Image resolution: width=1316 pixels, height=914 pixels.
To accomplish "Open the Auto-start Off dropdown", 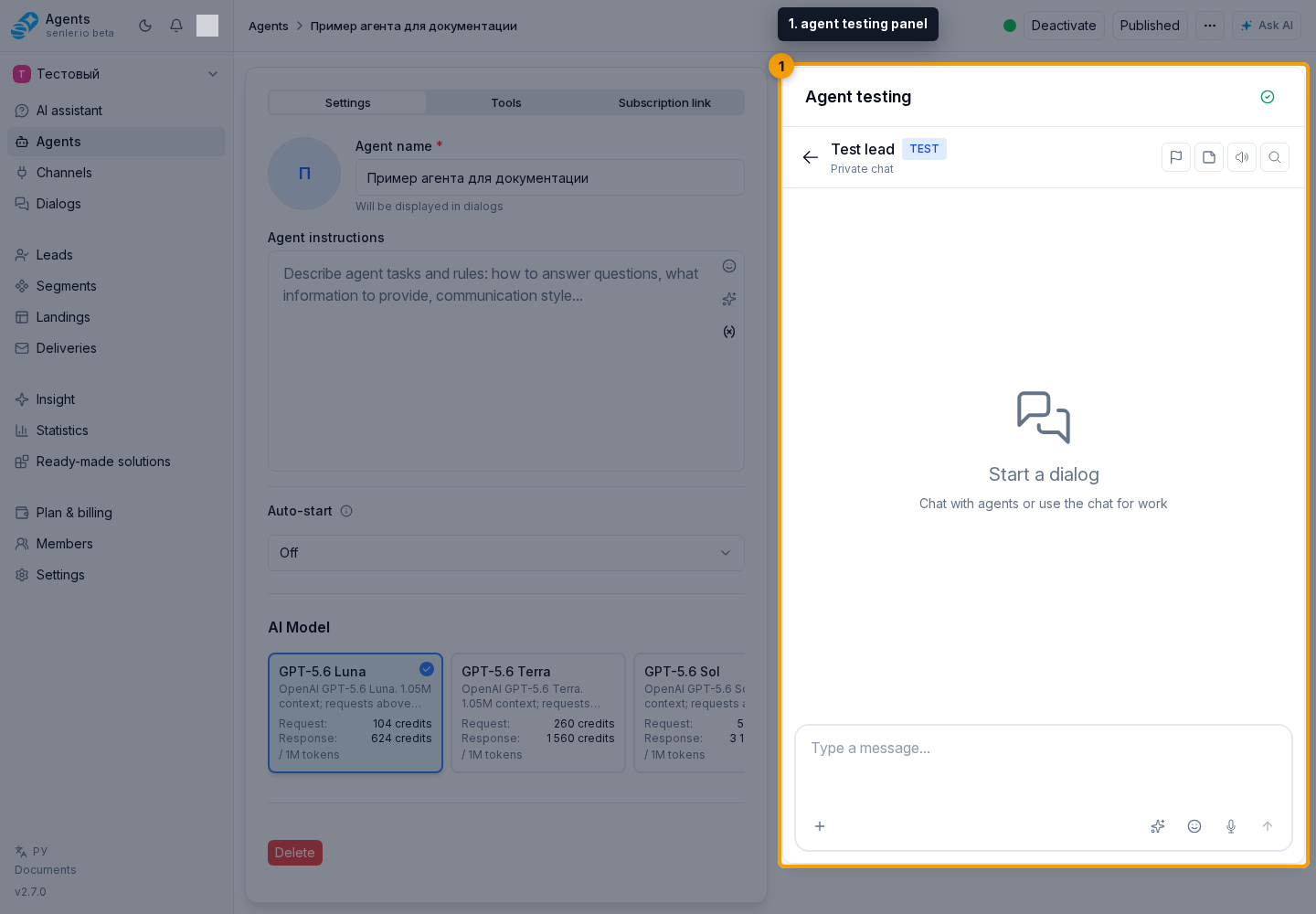I will 506,553.
